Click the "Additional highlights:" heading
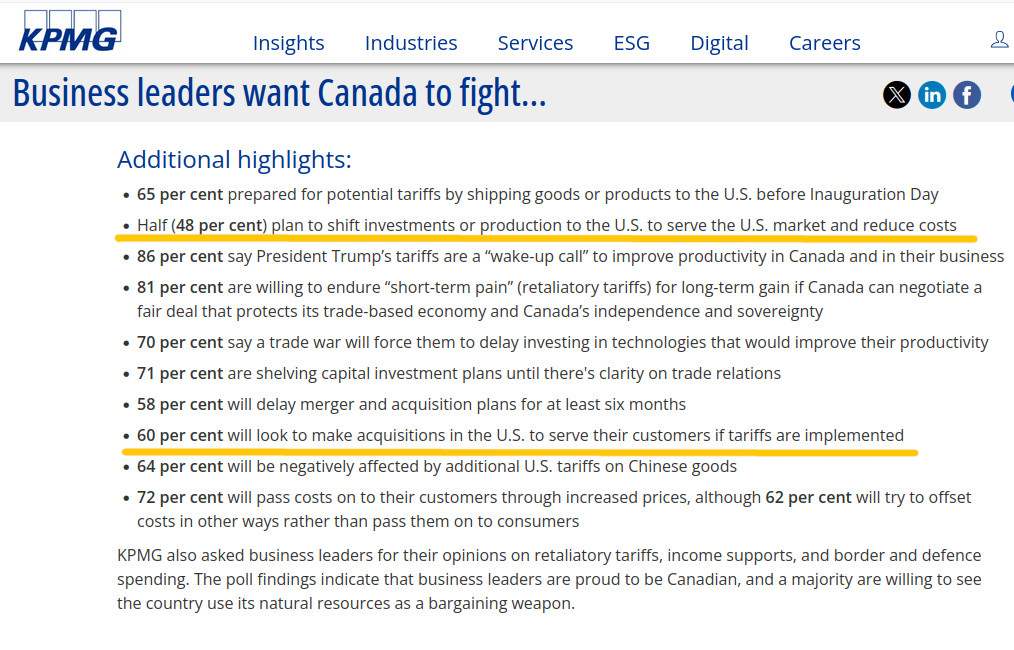This screenshot has width=1014, height=650. pyautogui.click(x=234, y=160)
